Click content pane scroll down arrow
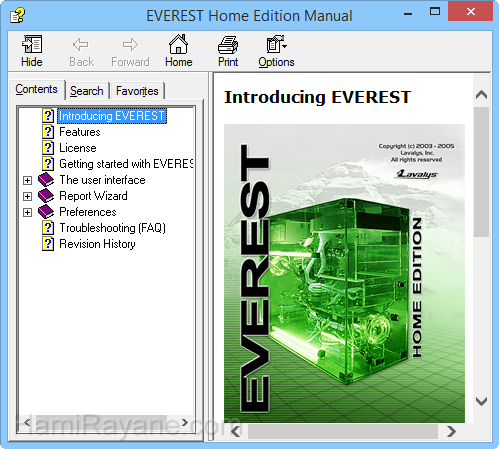This screenshot has height=449, width=499. coord(481,401)
